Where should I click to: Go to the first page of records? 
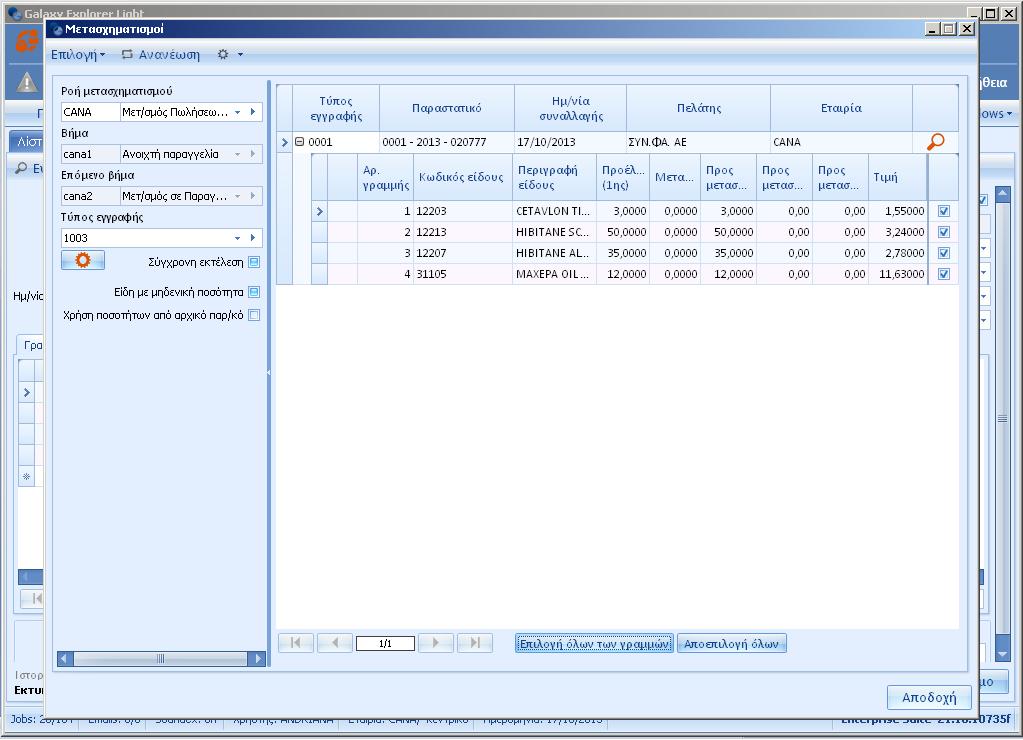tap(296, 643)
